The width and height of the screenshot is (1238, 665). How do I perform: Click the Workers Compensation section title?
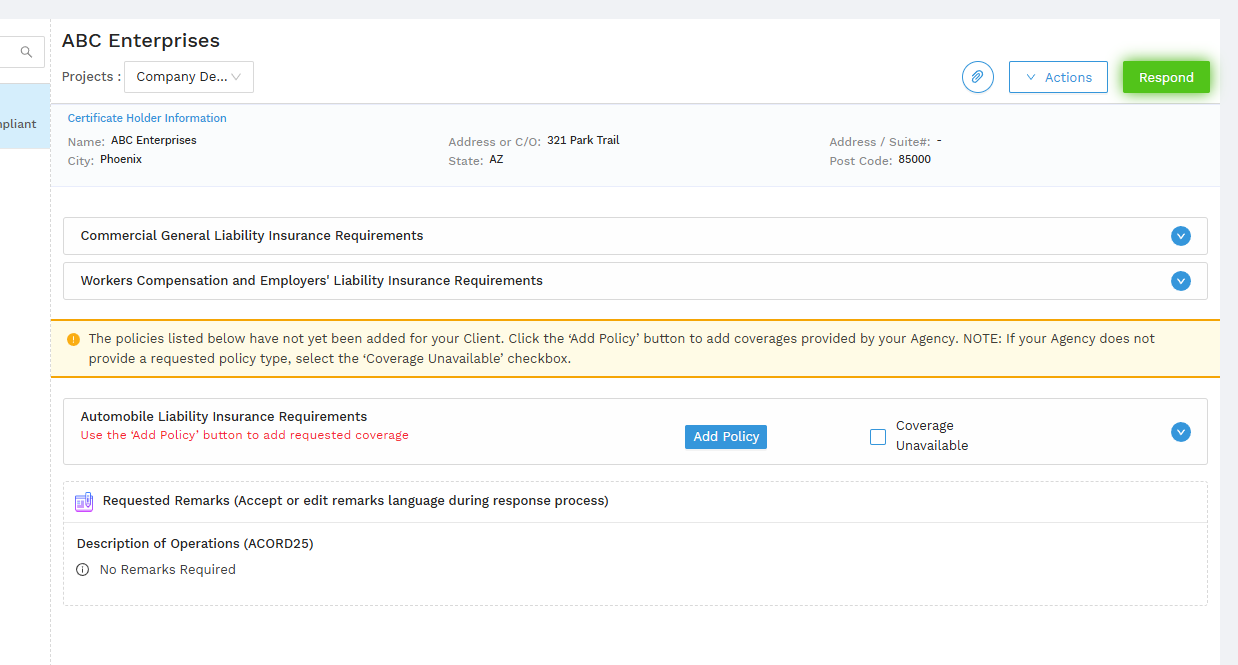[x=312, y=281]
